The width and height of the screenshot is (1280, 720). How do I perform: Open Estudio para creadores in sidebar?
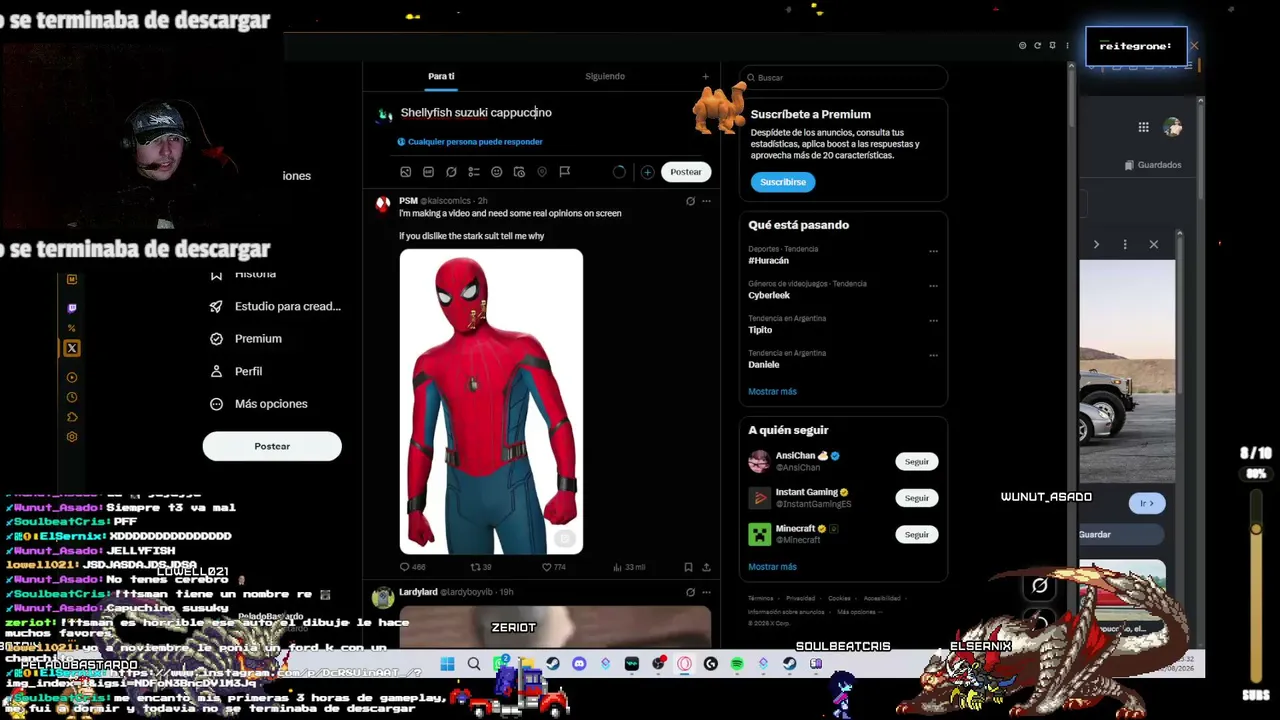276,306
